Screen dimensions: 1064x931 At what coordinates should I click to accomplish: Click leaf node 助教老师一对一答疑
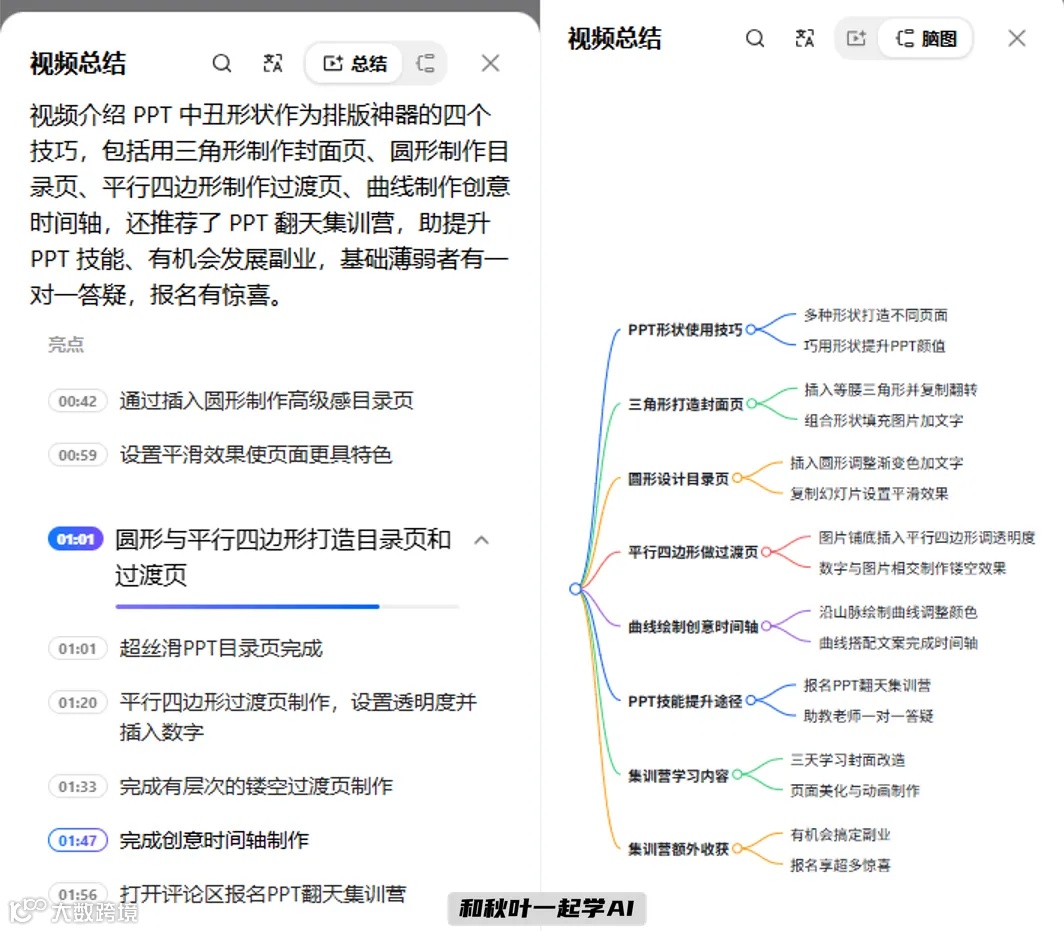tap(869, 717)
